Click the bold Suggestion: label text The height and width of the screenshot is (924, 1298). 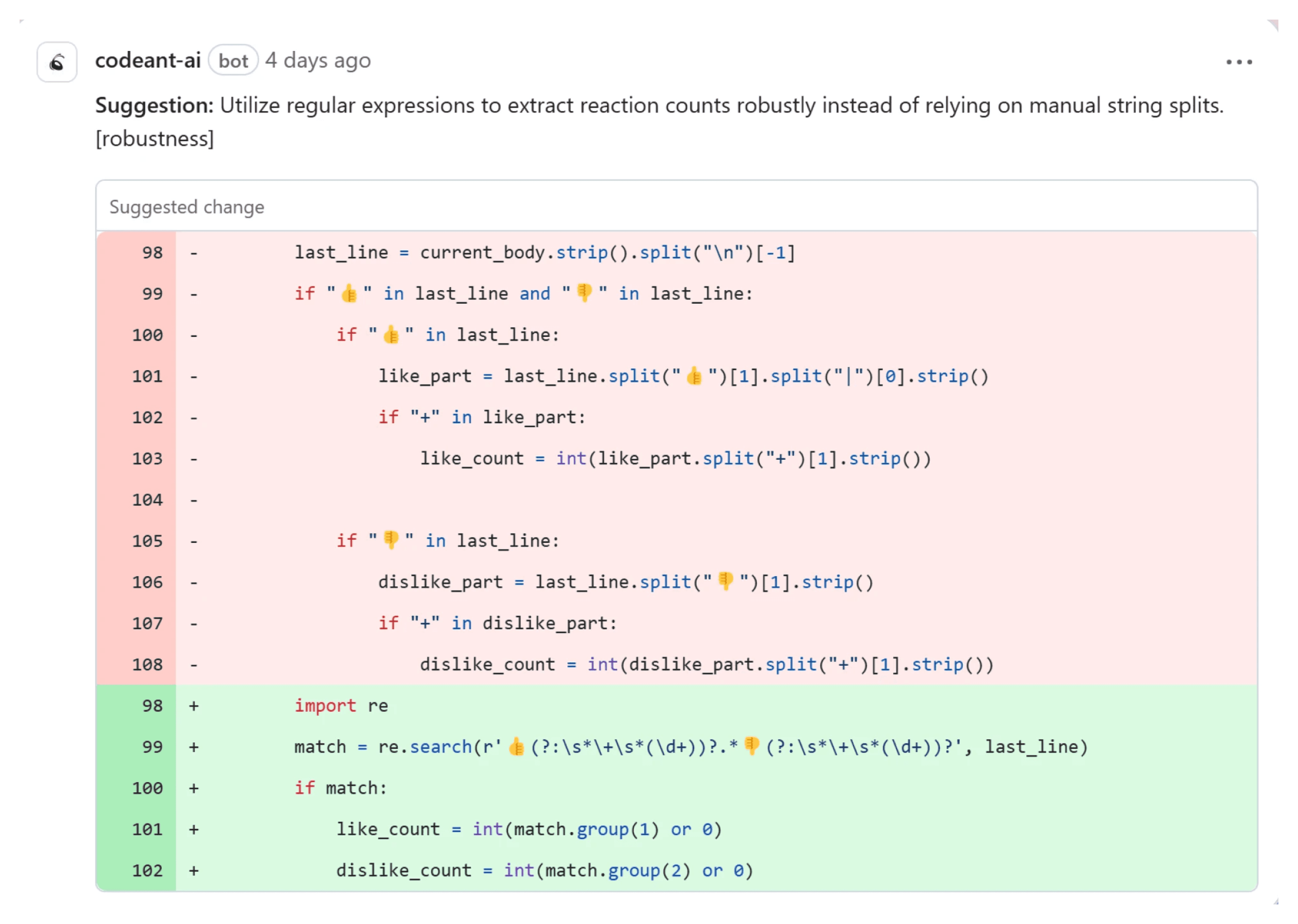point(154,106)
